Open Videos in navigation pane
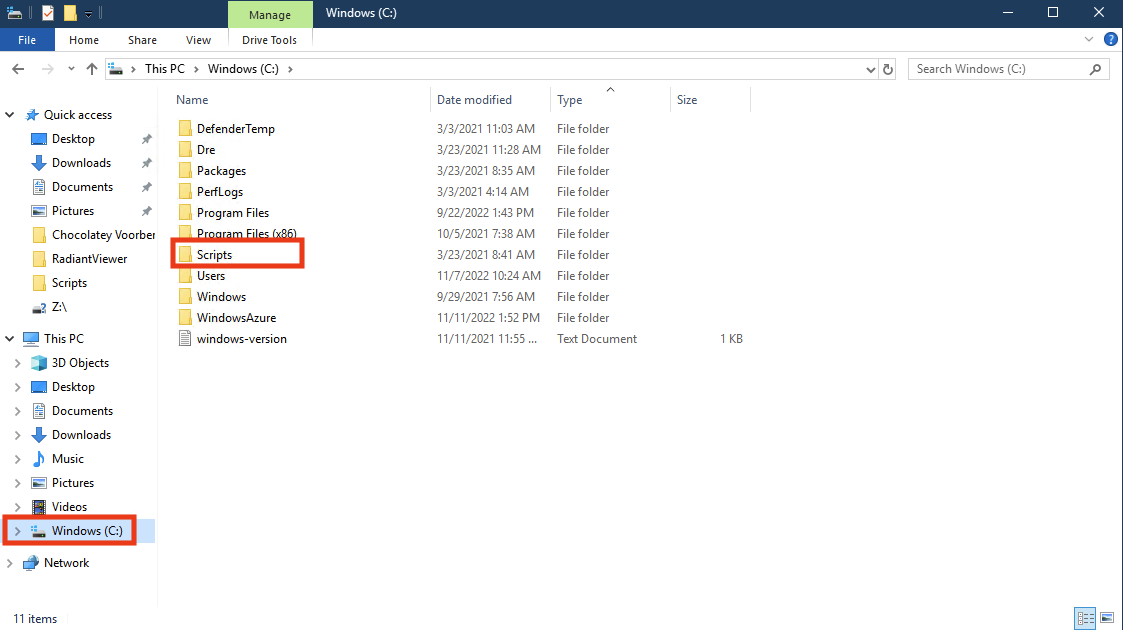The width and height of the screenshot is (1123, 630). 69,507
